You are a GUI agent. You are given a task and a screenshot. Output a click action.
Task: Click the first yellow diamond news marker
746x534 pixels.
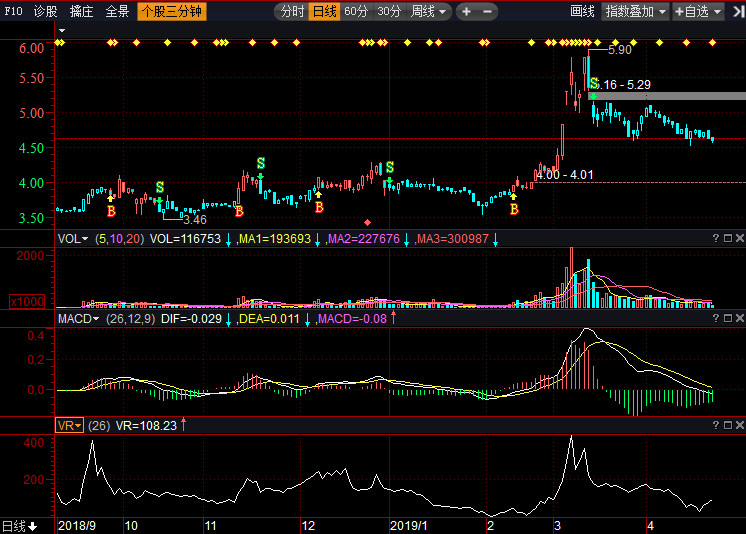pos(59,43)
